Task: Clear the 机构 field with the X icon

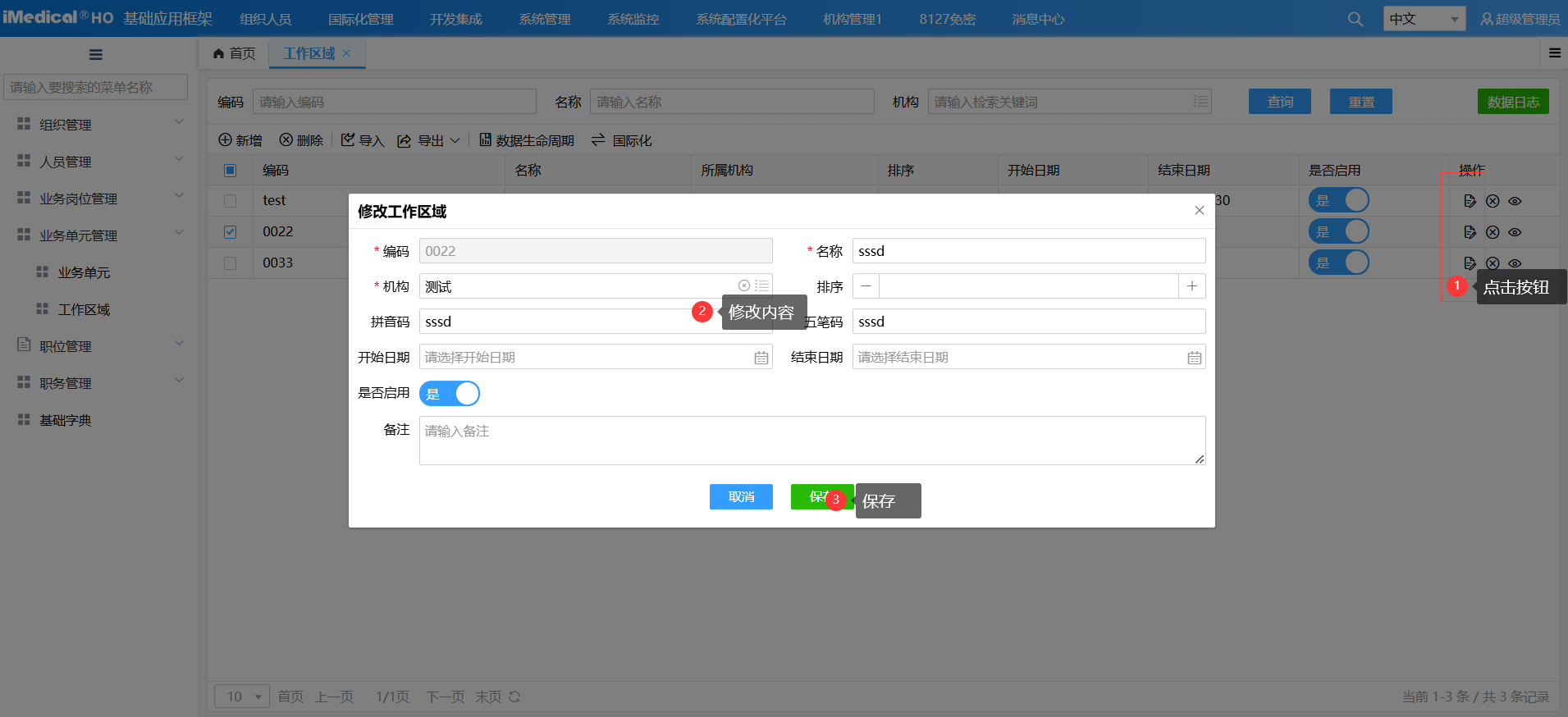Action: click(743, 285)
